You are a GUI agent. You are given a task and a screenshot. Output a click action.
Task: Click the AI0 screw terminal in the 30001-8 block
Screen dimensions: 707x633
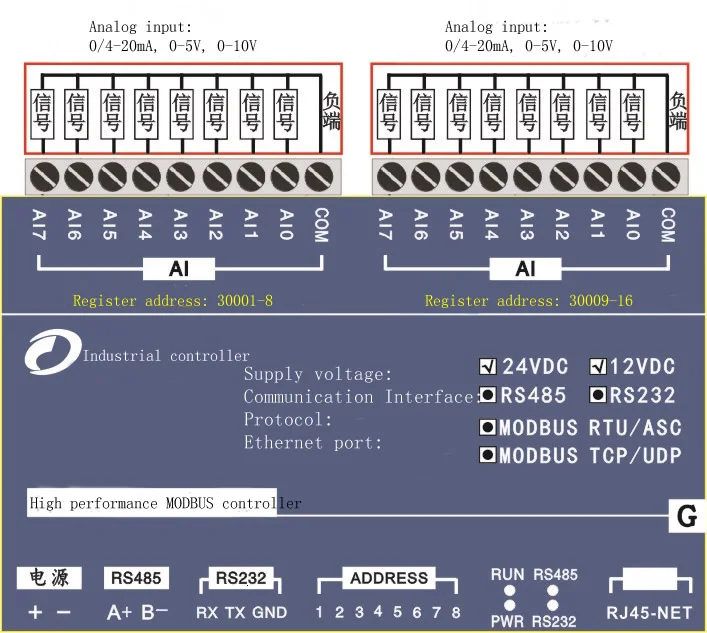tap(285, 176)
